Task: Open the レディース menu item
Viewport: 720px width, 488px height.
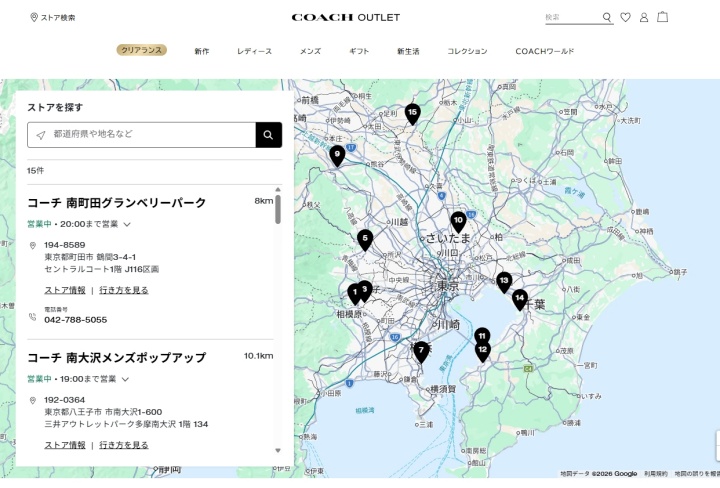Action: [x=254, y=51]
